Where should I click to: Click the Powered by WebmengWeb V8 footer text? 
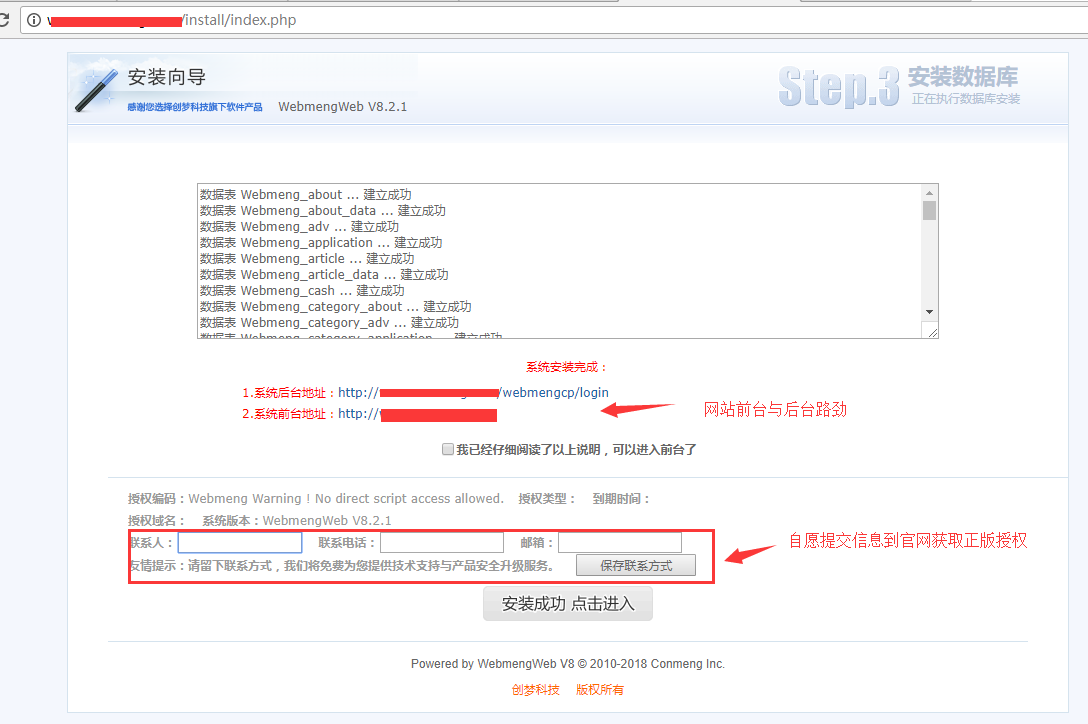[x=568, y=664]
